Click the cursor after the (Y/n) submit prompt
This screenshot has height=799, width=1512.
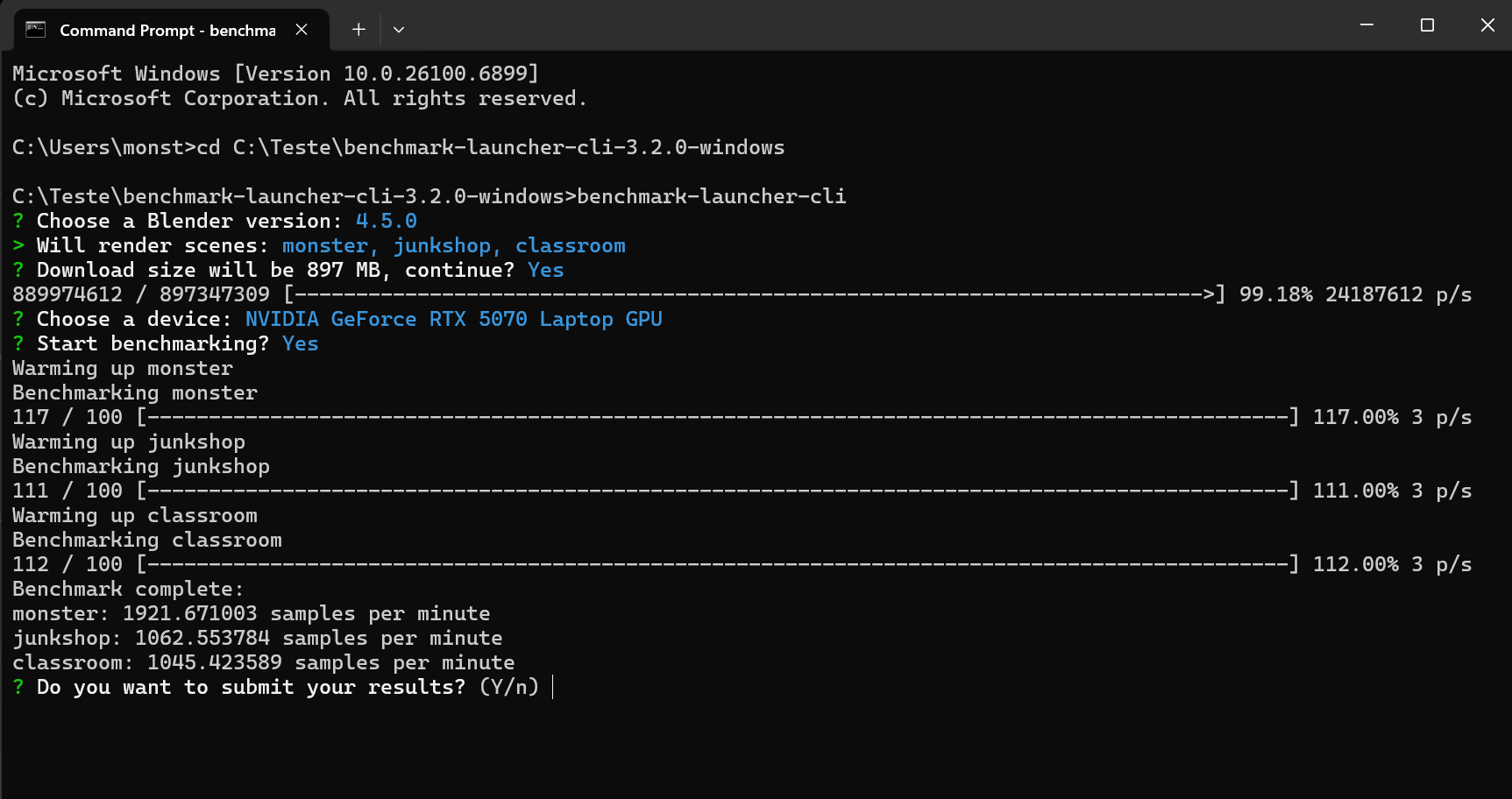(554, 688)
